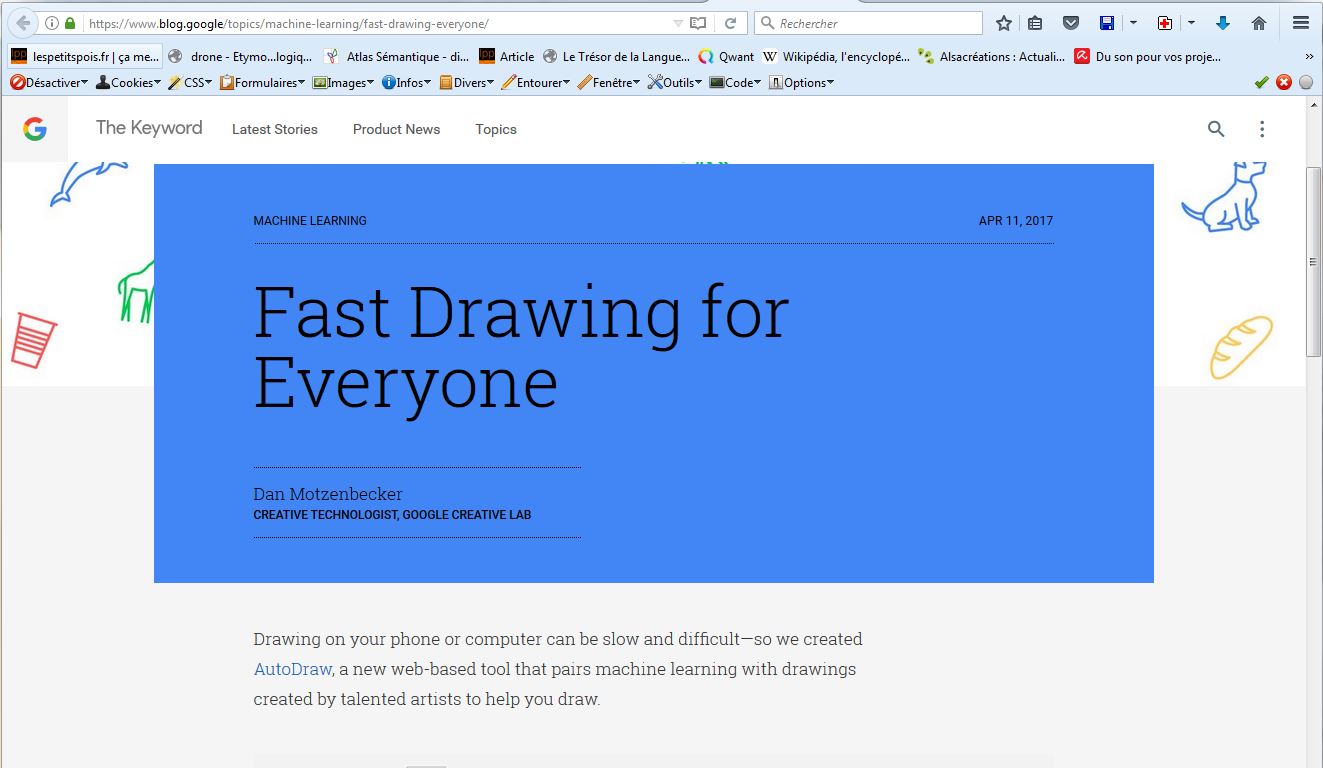Open the Wikipédia bookmark
Screen dimensions: 1323x768
pyautogui.click(x=836, y=57)
